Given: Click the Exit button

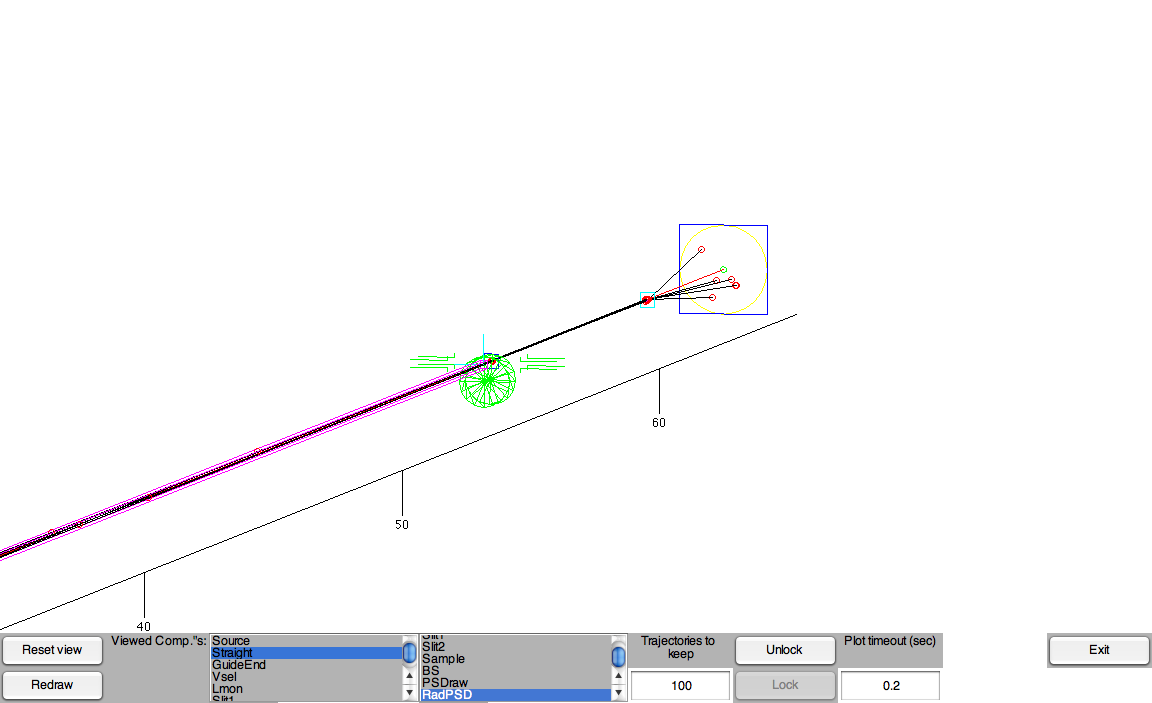Looking at the screenshot, I should pos(1098,650).
